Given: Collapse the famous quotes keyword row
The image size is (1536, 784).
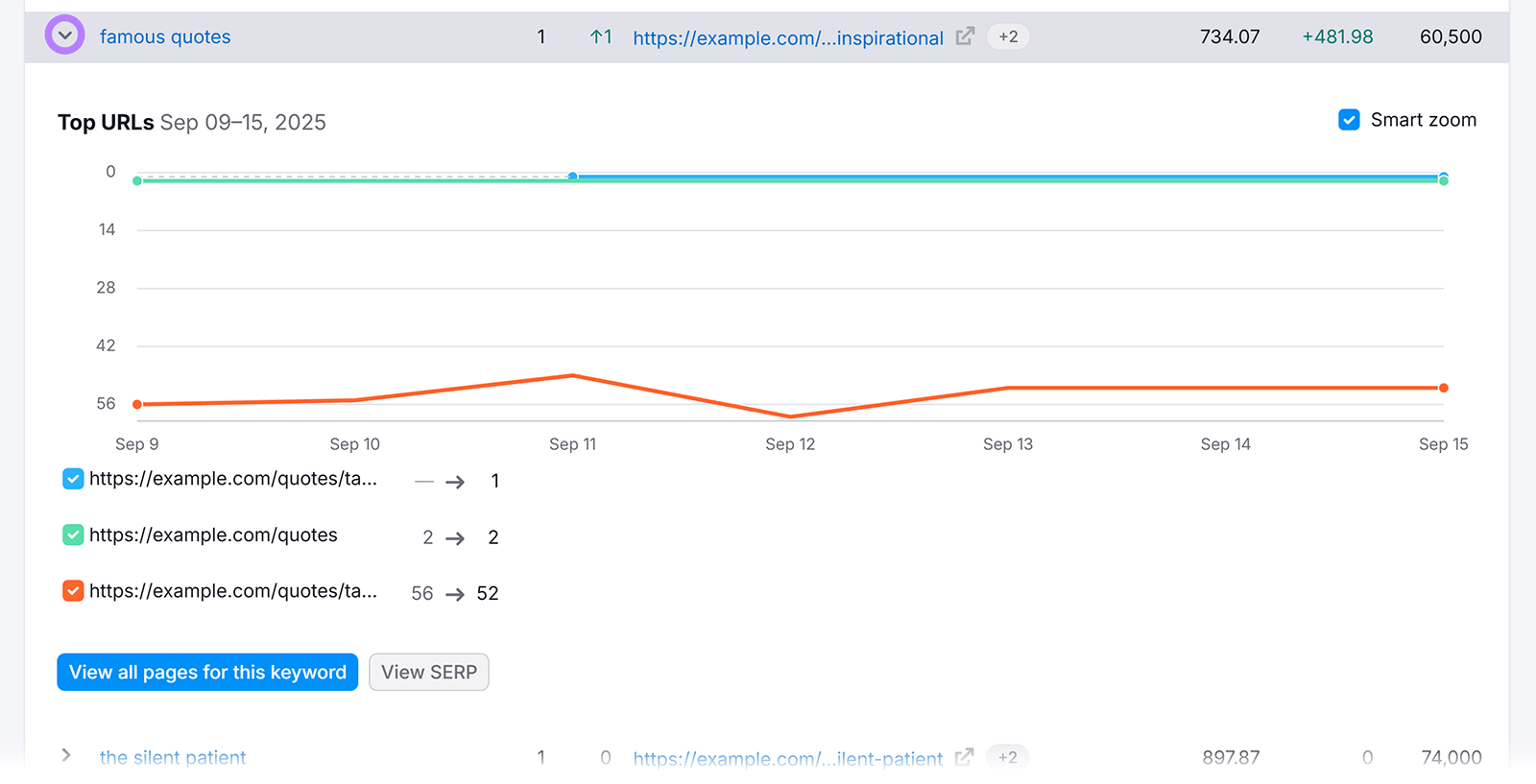Looking at the screenshot, I should 64,36.
